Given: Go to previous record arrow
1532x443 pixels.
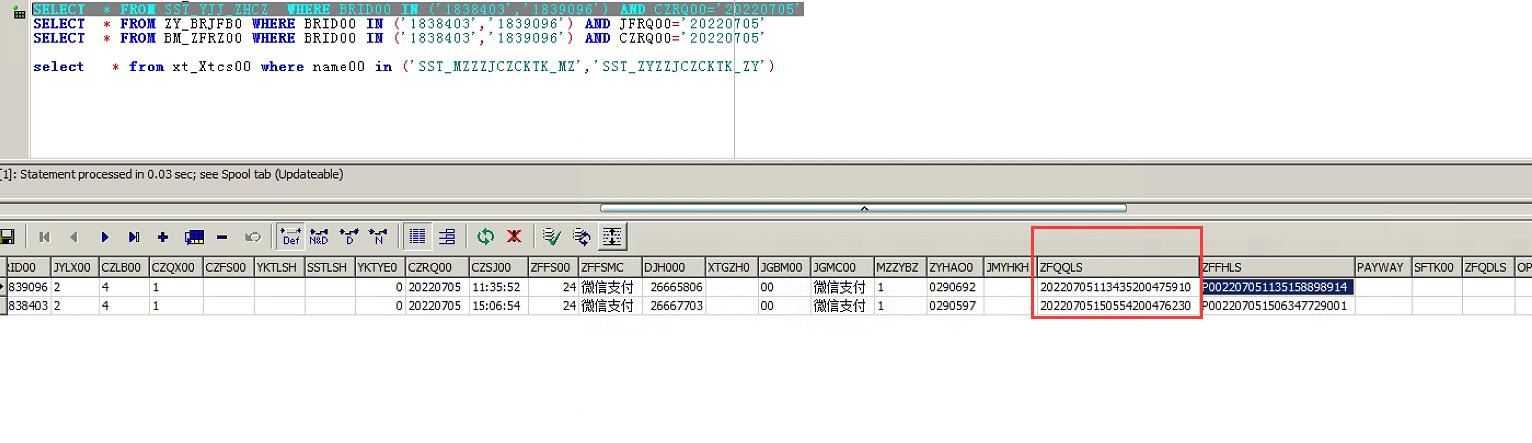Looking at the screenshot, I should (x=74, y=237).
